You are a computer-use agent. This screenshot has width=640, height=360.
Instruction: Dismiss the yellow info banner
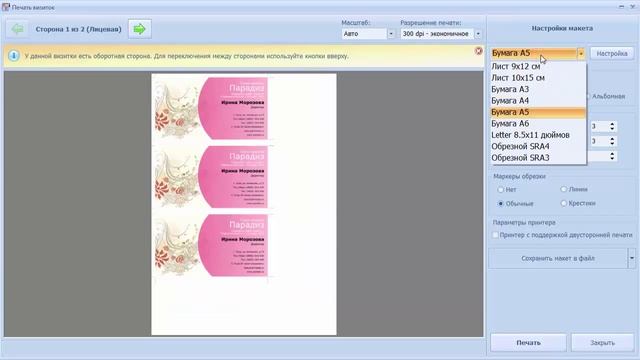coord(478,51)
